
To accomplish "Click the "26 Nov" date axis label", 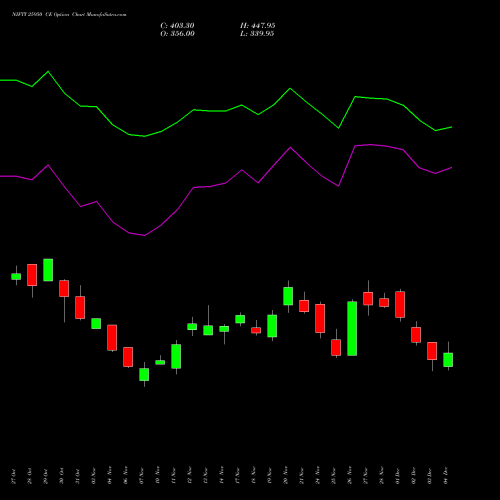I will coord(350,475).
